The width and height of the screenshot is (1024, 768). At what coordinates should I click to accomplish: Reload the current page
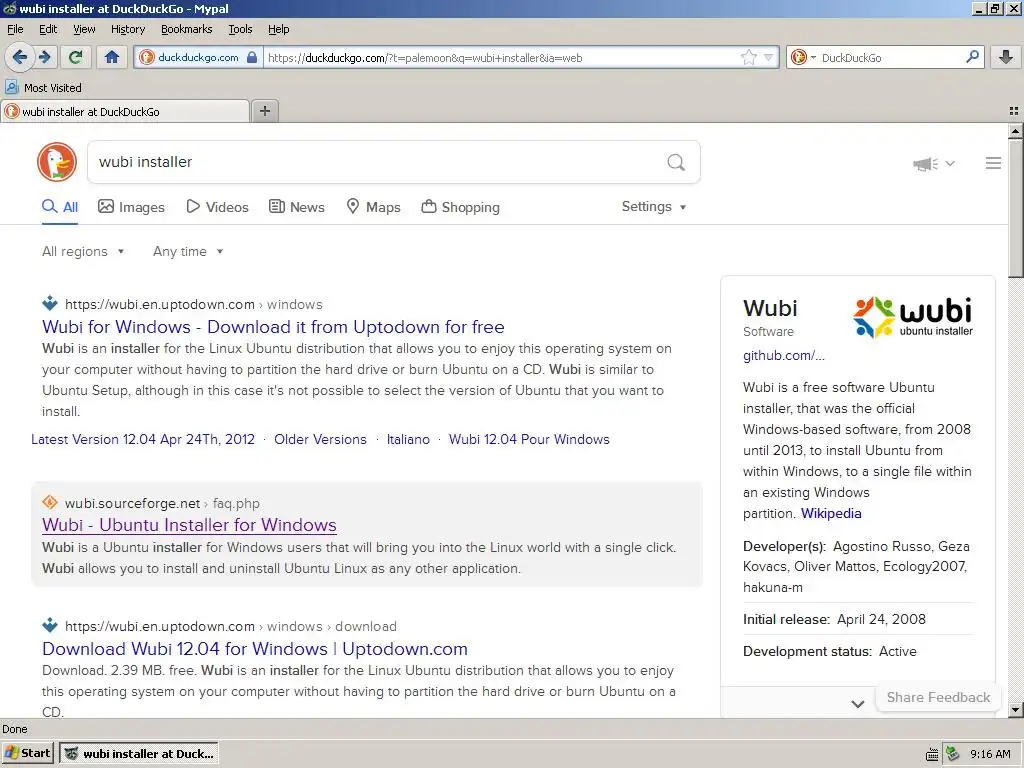coord(75,57)
